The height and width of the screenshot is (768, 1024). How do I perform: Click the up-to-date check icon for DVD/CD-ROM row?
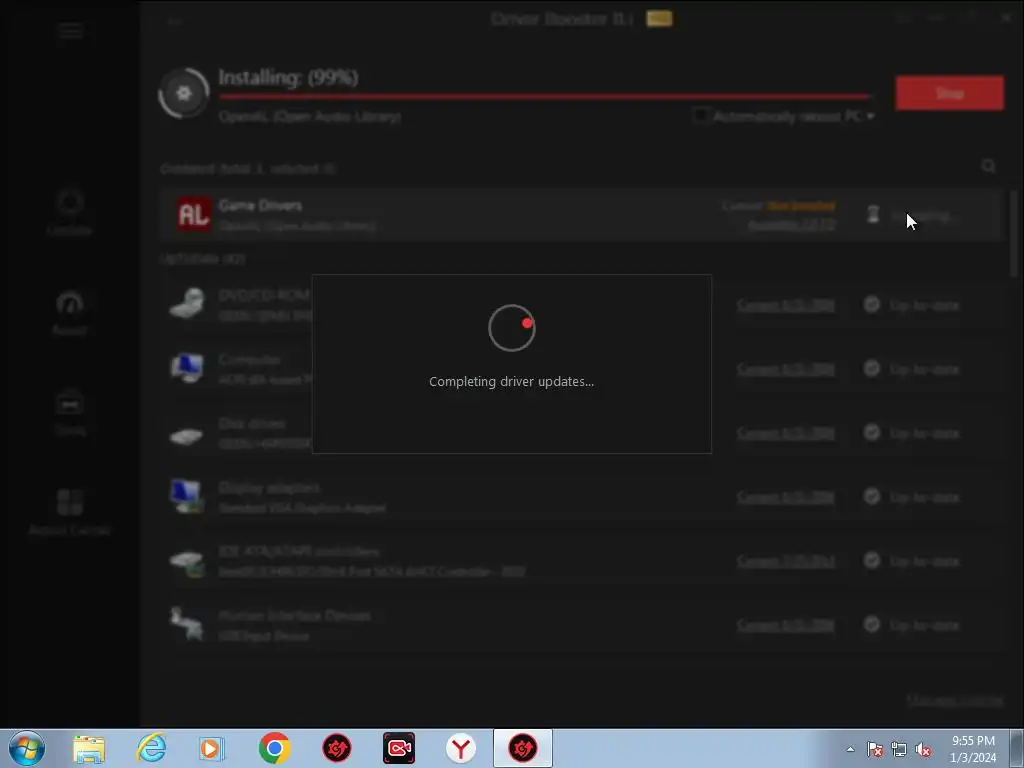[x=872, y=304]
